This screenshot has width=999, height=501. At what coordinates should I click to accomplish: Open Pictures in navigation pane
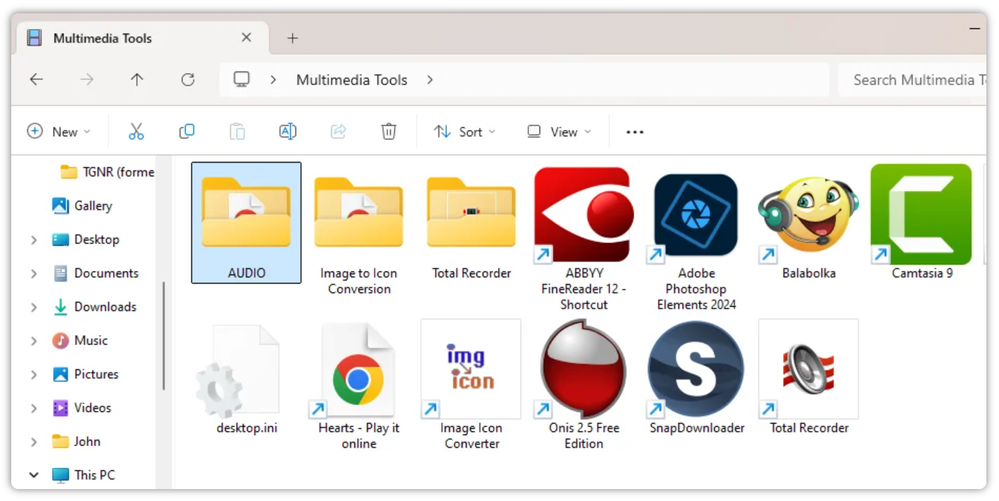(x=85, y=375)
